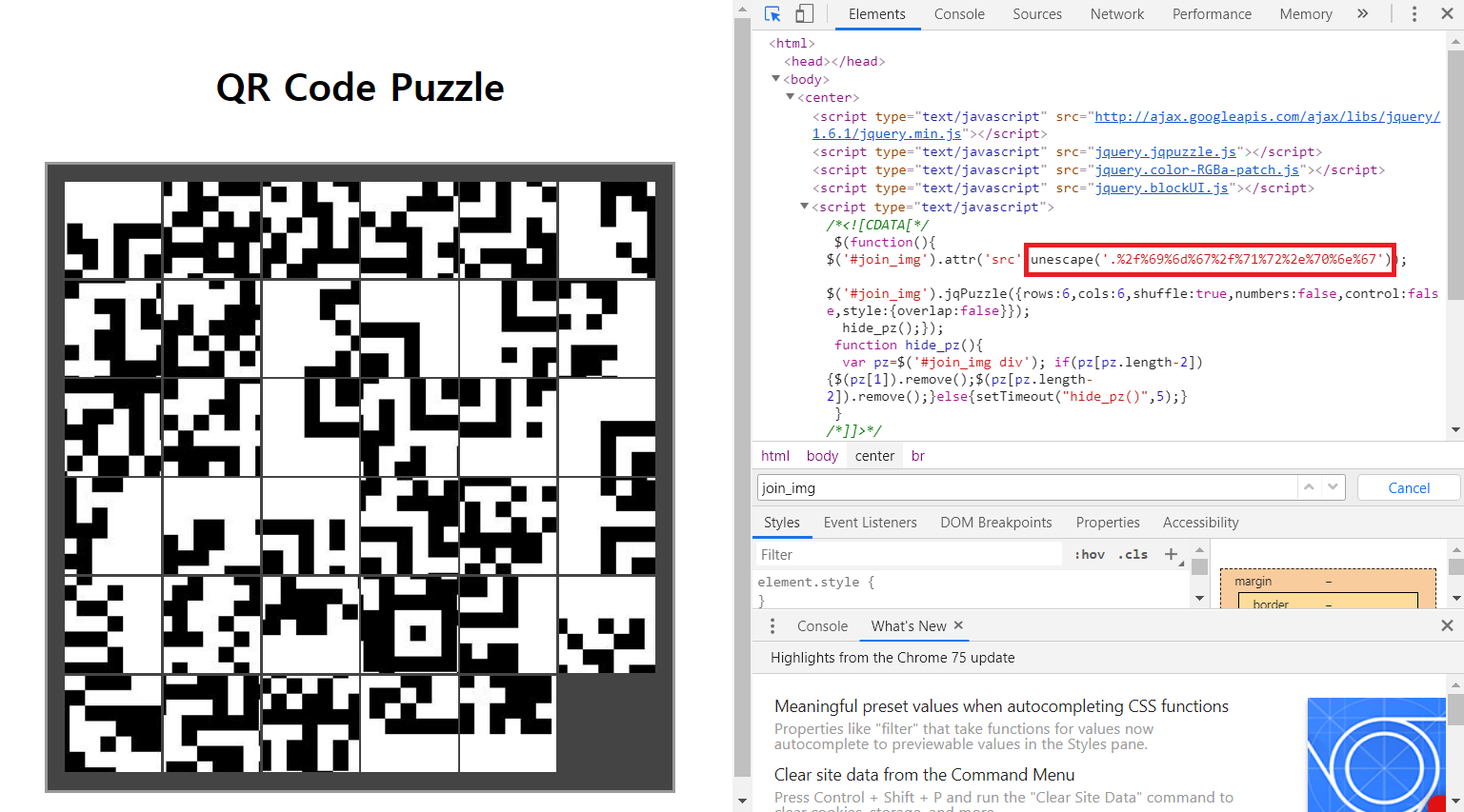The width and height of the screenshot is (1464, 812).
Task: Click the Elements panel scrollbar down arrow
Action: pos(1455,429)
